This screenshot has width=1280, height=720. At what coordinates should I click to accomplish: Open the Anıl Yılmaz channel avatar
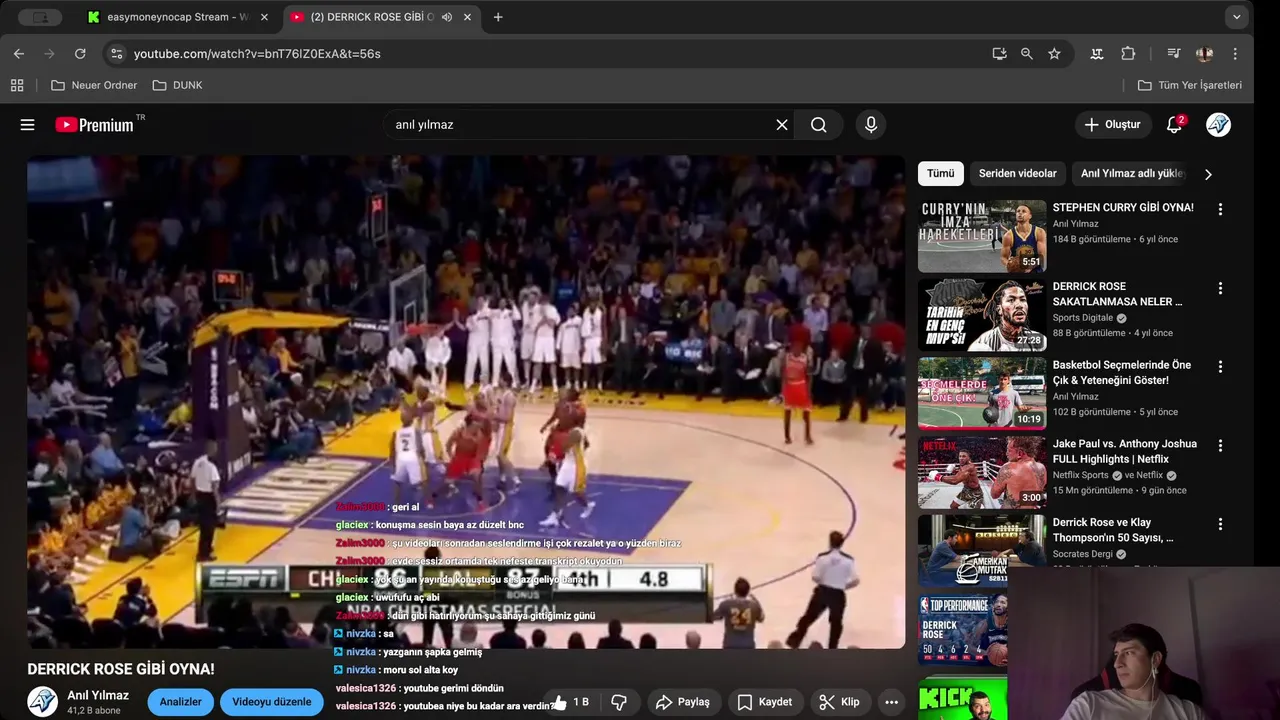[x=42, y=702]
